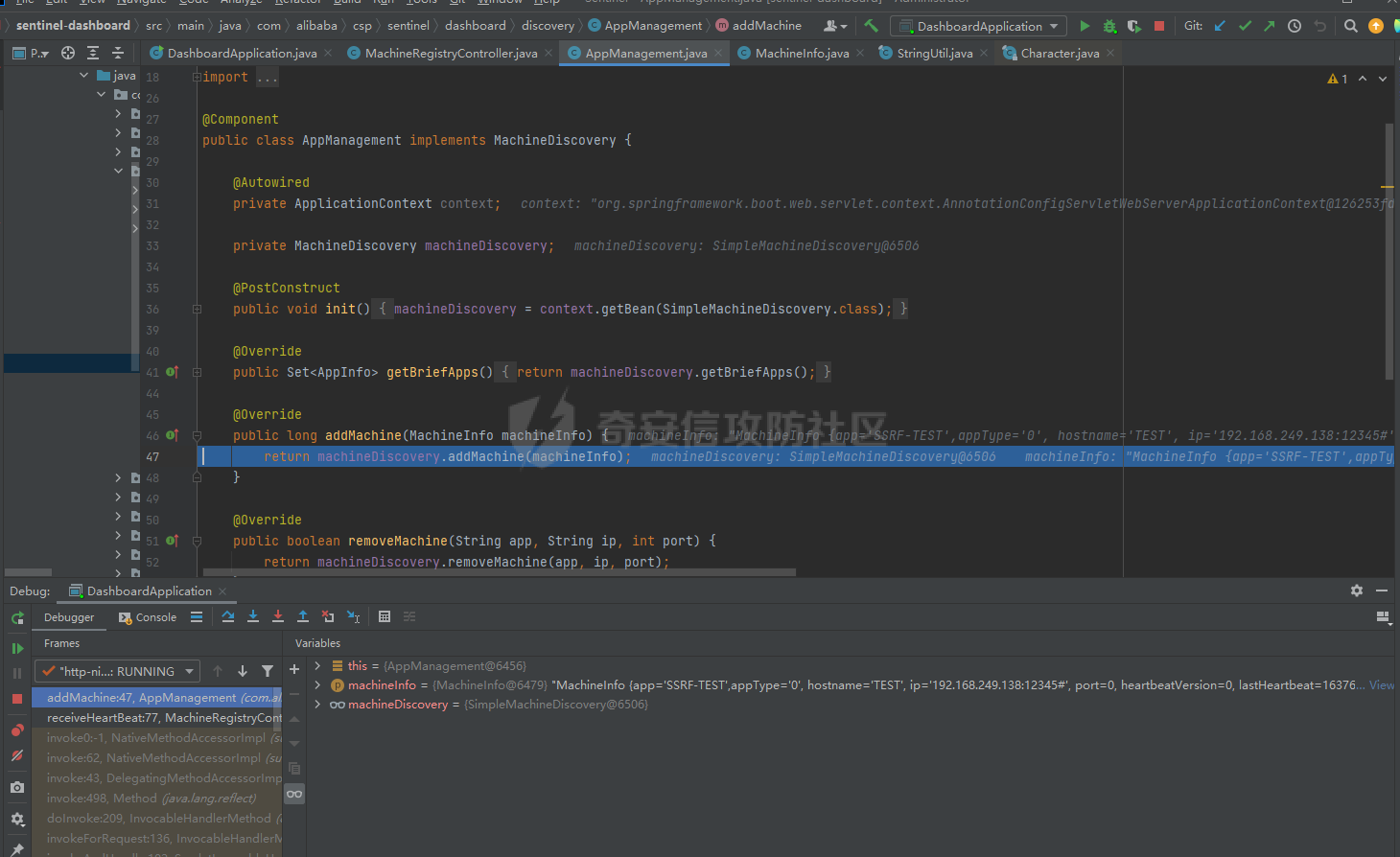The image size is (1400, 857).
Task: Click editor vertical scrollbar thumb
Action: [x=1388, y=251]
